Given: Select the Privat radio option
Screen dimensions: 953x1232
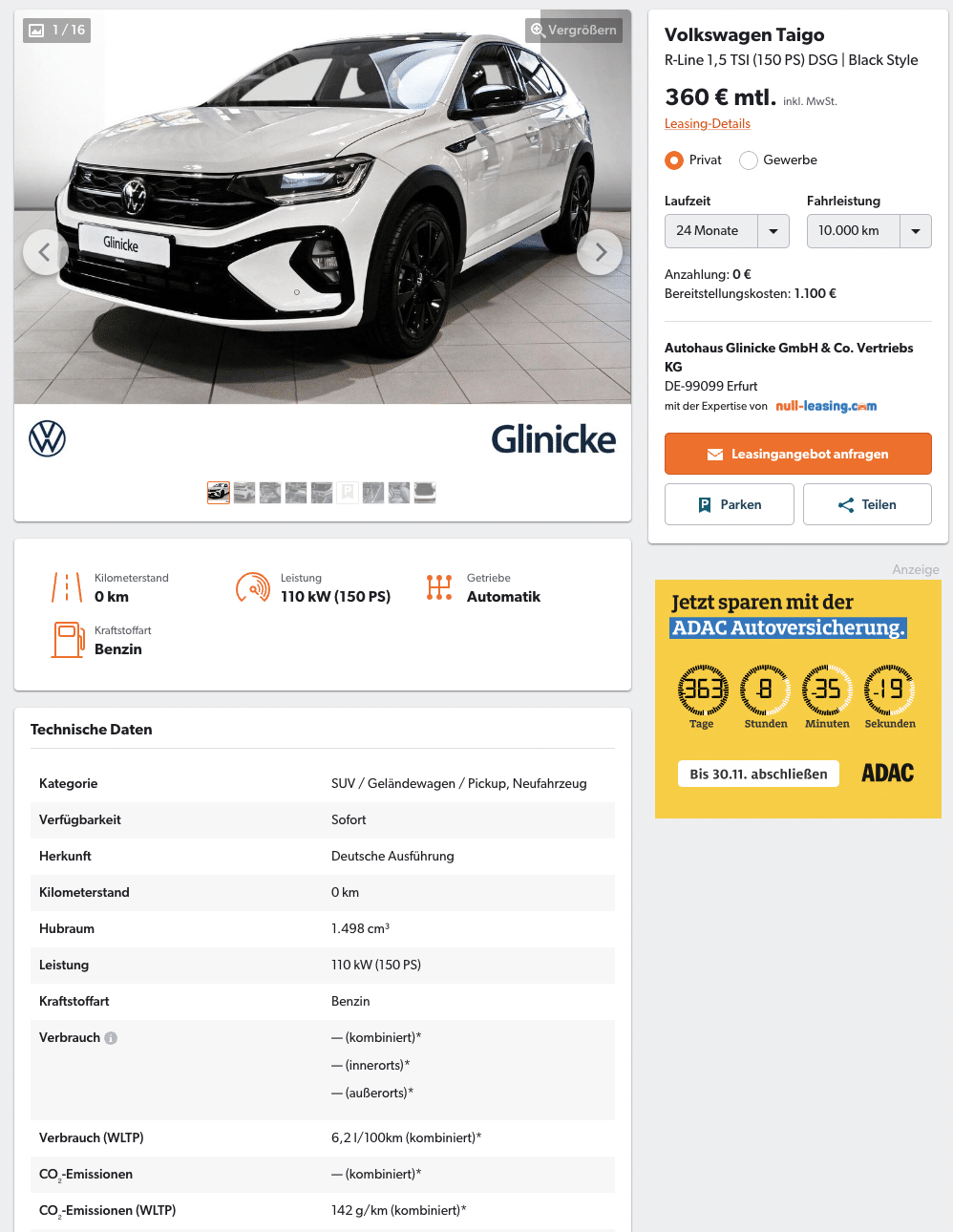Looking at the screenshot, I should pyautogui.click(x=674, y=160).
